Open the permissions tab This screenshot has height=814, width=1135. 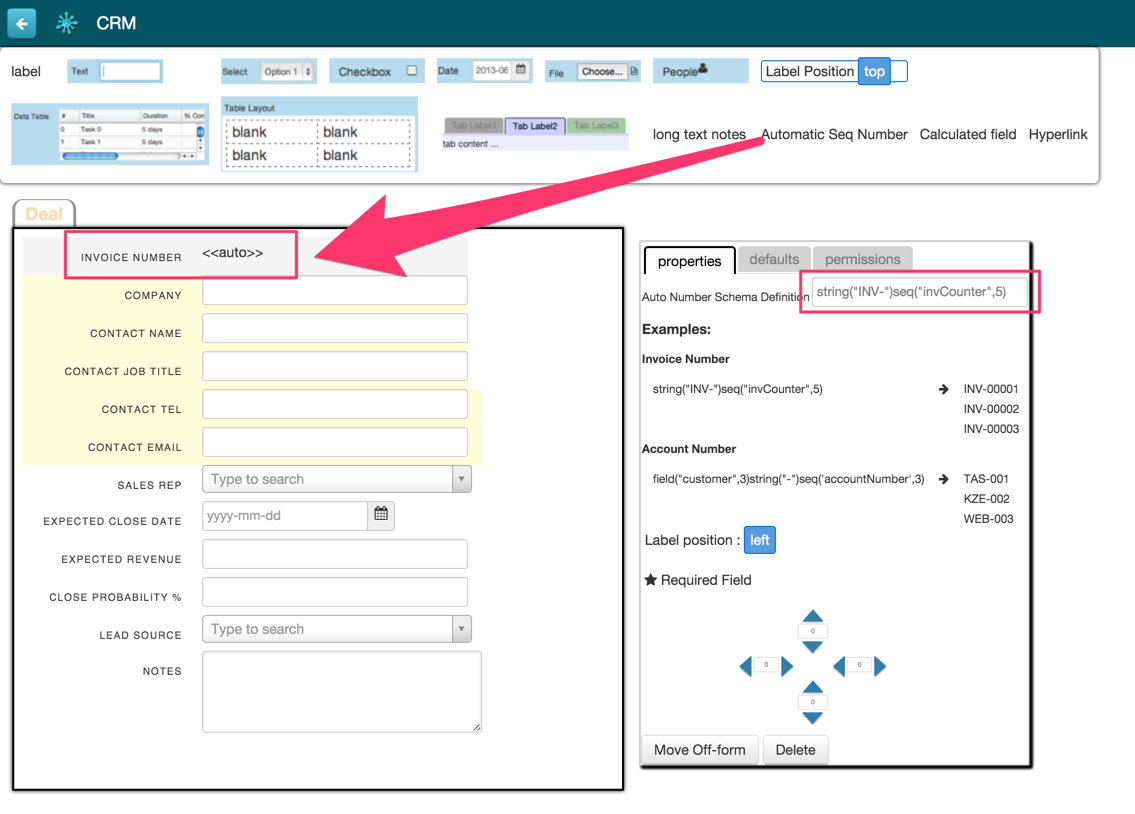click(862, 258)
